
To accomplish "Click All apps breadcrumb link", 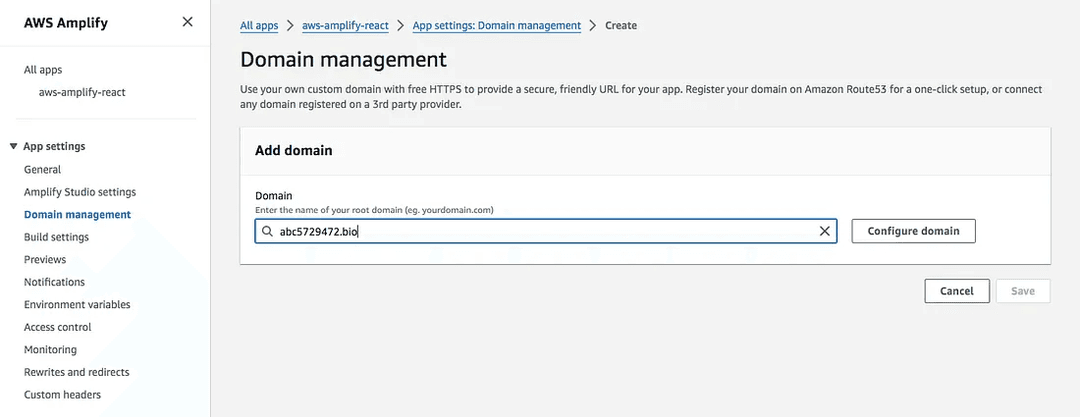I will pos(259,26).
